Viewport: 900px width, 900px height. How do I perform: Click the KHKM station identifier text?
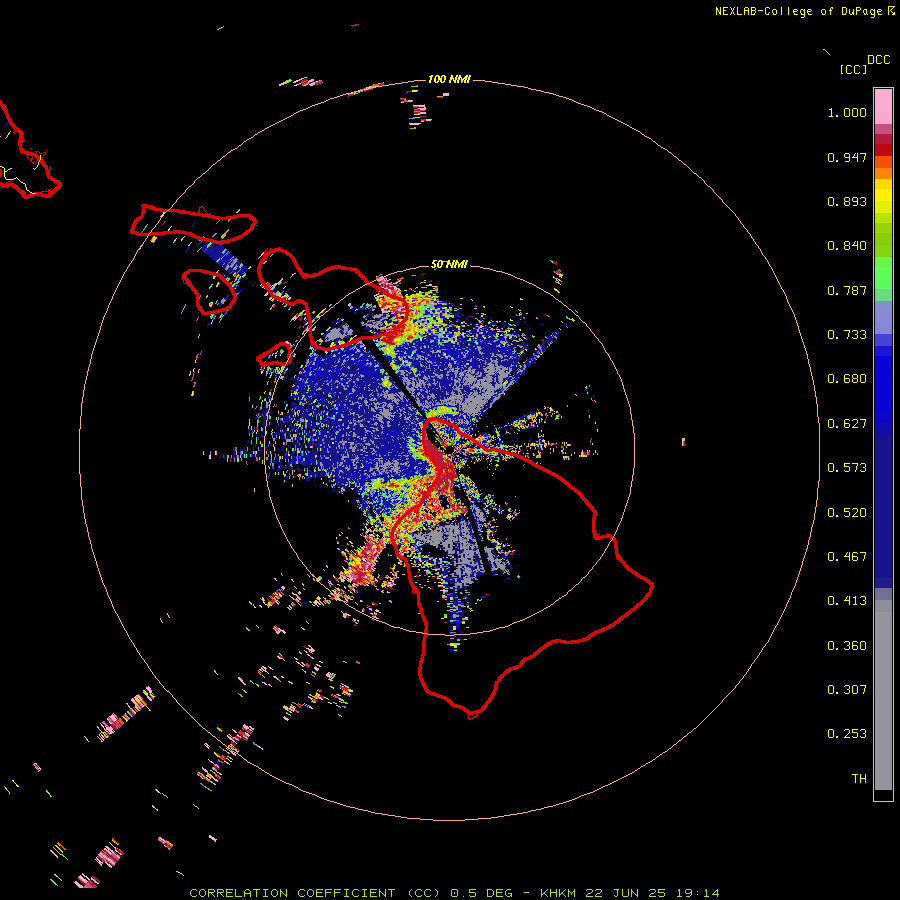pos(560,893)
